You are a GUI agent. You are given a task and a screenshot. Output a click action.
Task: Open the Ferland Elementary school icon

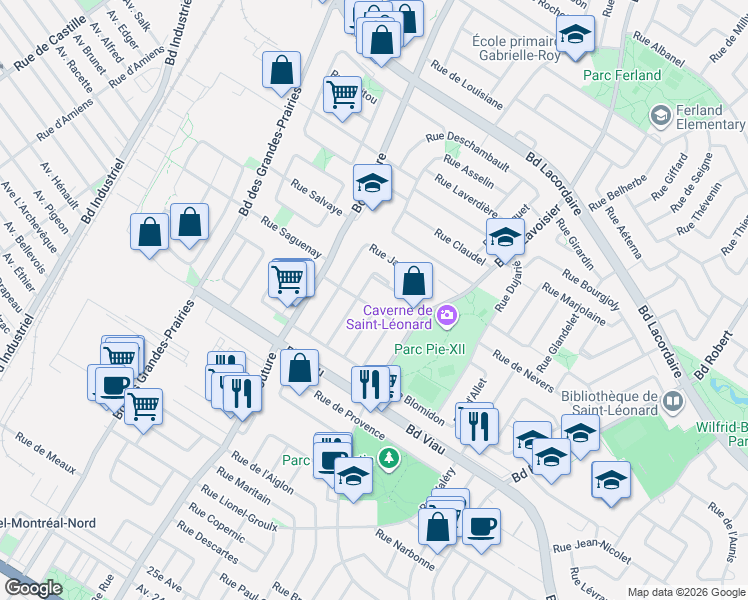tap(661, 117)
